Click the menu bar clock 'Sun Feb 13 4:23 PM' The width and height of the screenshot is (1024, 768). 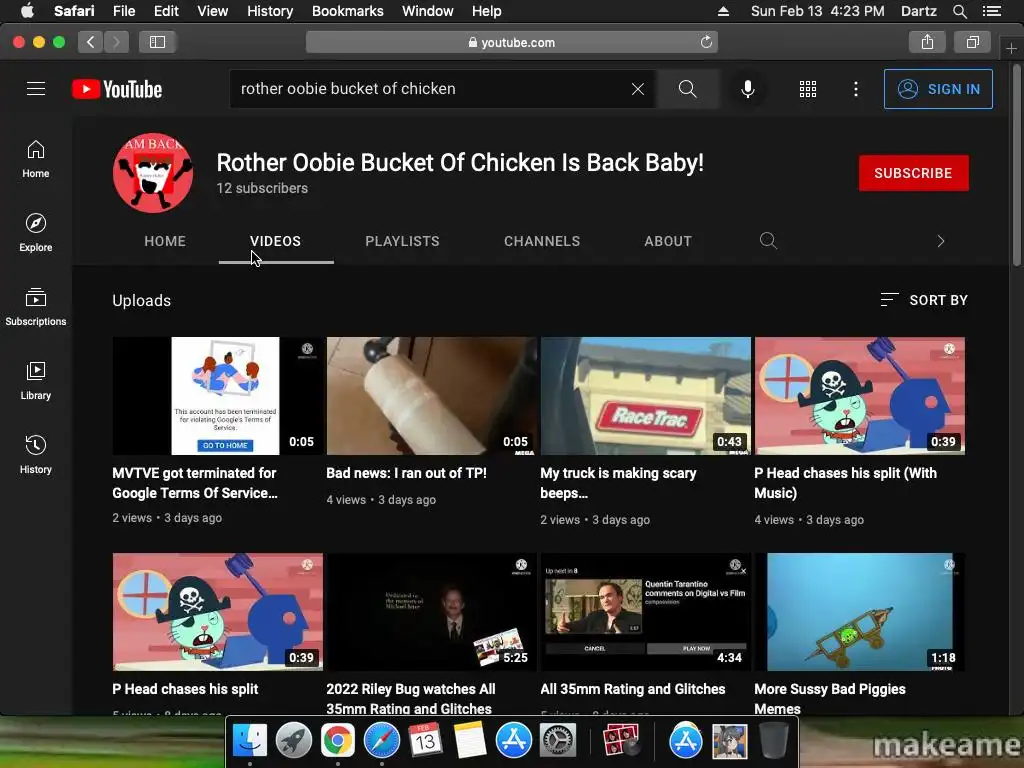[x=818, y=11]
